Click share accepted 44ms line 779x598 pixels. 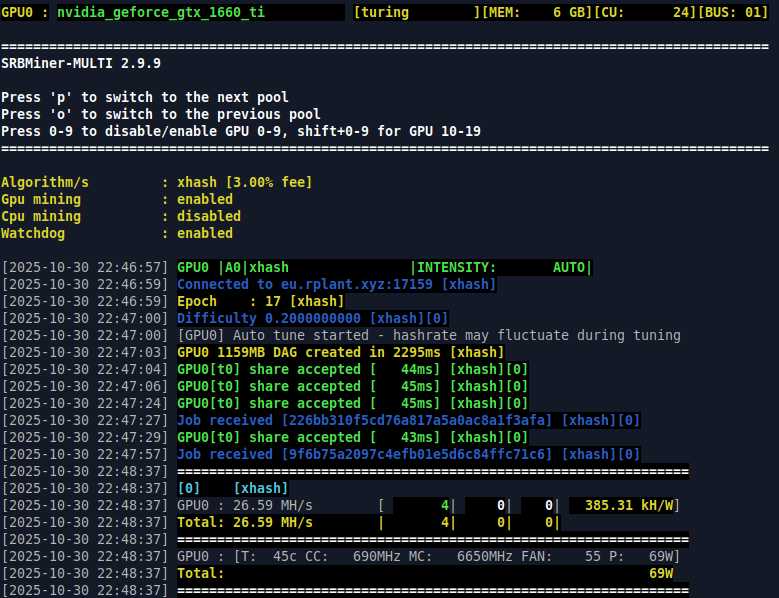352,369
